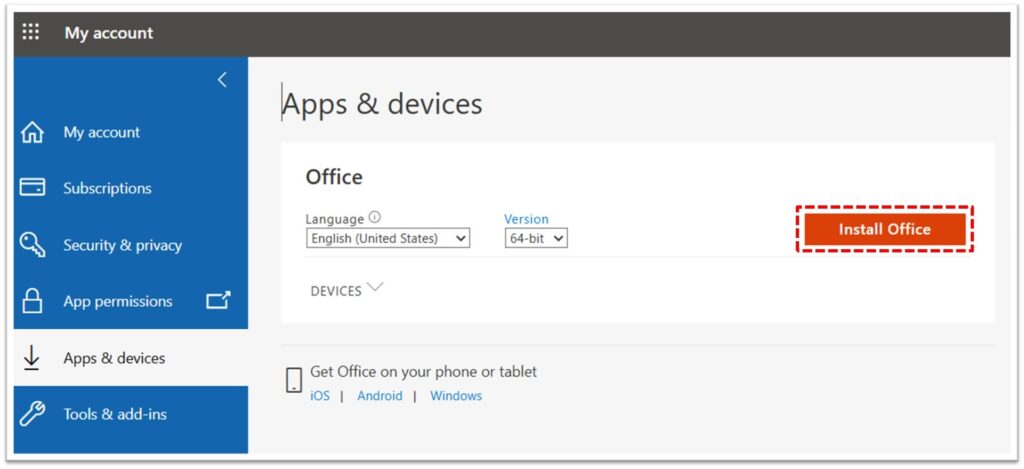Click the DEVICES label text
Image resolution: width=1024 pixels, height=469 pixels.
click(x=336, y=291)
